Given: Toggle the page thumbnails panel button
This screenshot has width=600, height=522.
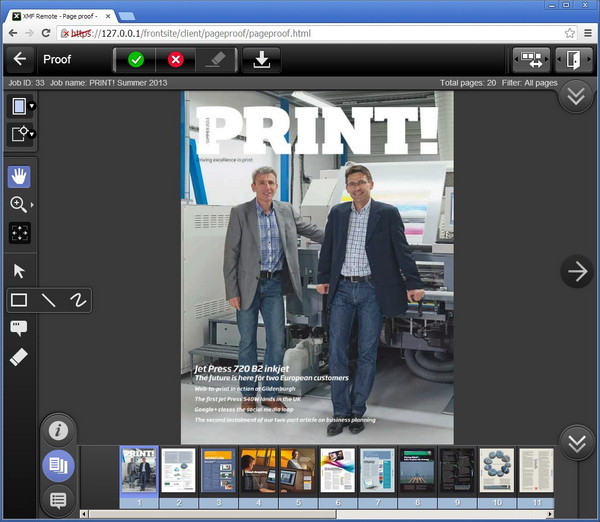Looking at the screenshot, I should click(x=59, y=465).
